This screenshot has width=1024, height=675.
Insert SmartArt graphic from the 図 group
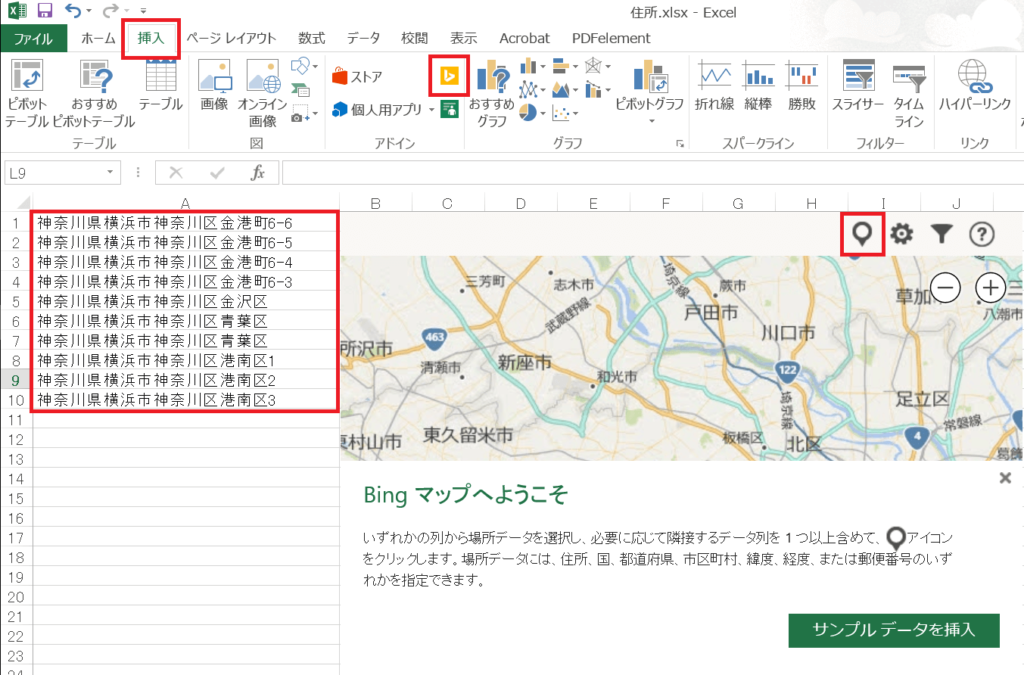coord(300,89)
